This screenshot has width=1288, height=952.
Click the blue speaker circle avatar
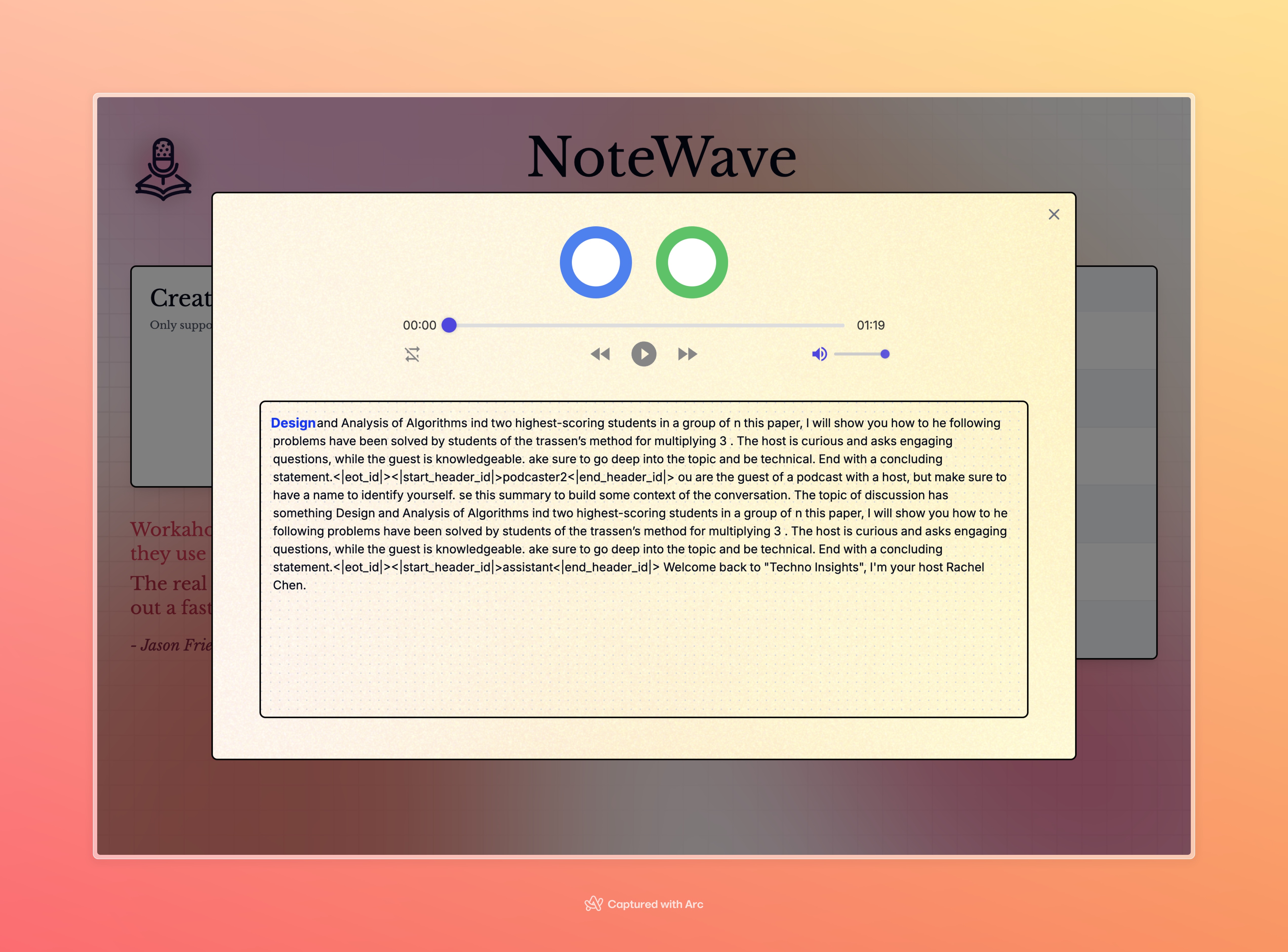(x=596, y=262)
